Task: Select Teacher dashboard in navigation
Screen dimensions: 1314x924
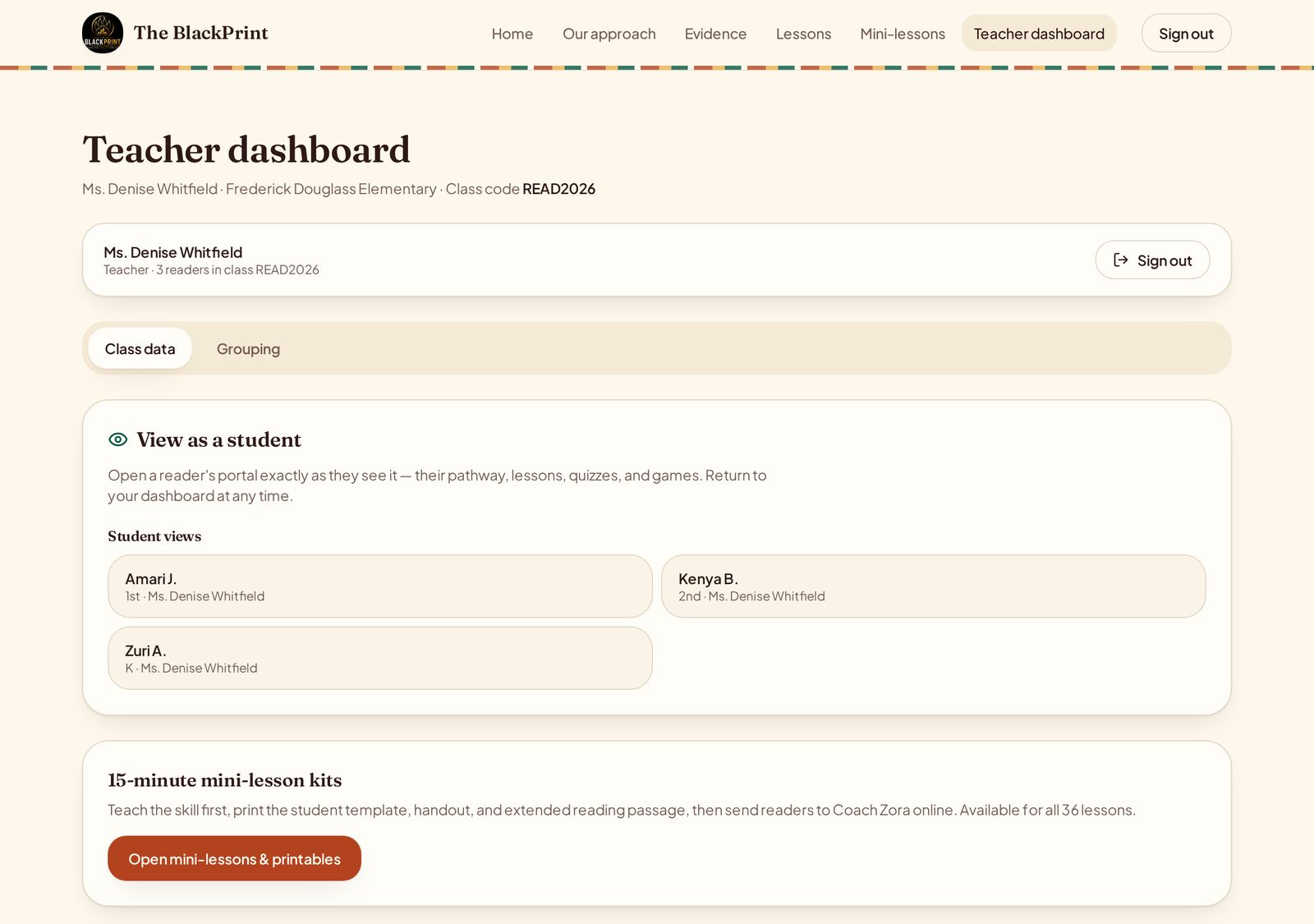Action: click(x=1039, y=34)
